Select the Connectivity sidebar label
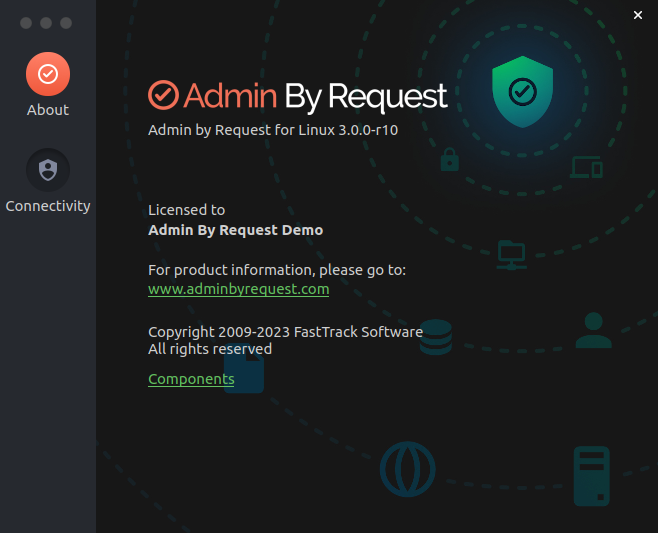The image size is (658, 533). click(48, 206)
